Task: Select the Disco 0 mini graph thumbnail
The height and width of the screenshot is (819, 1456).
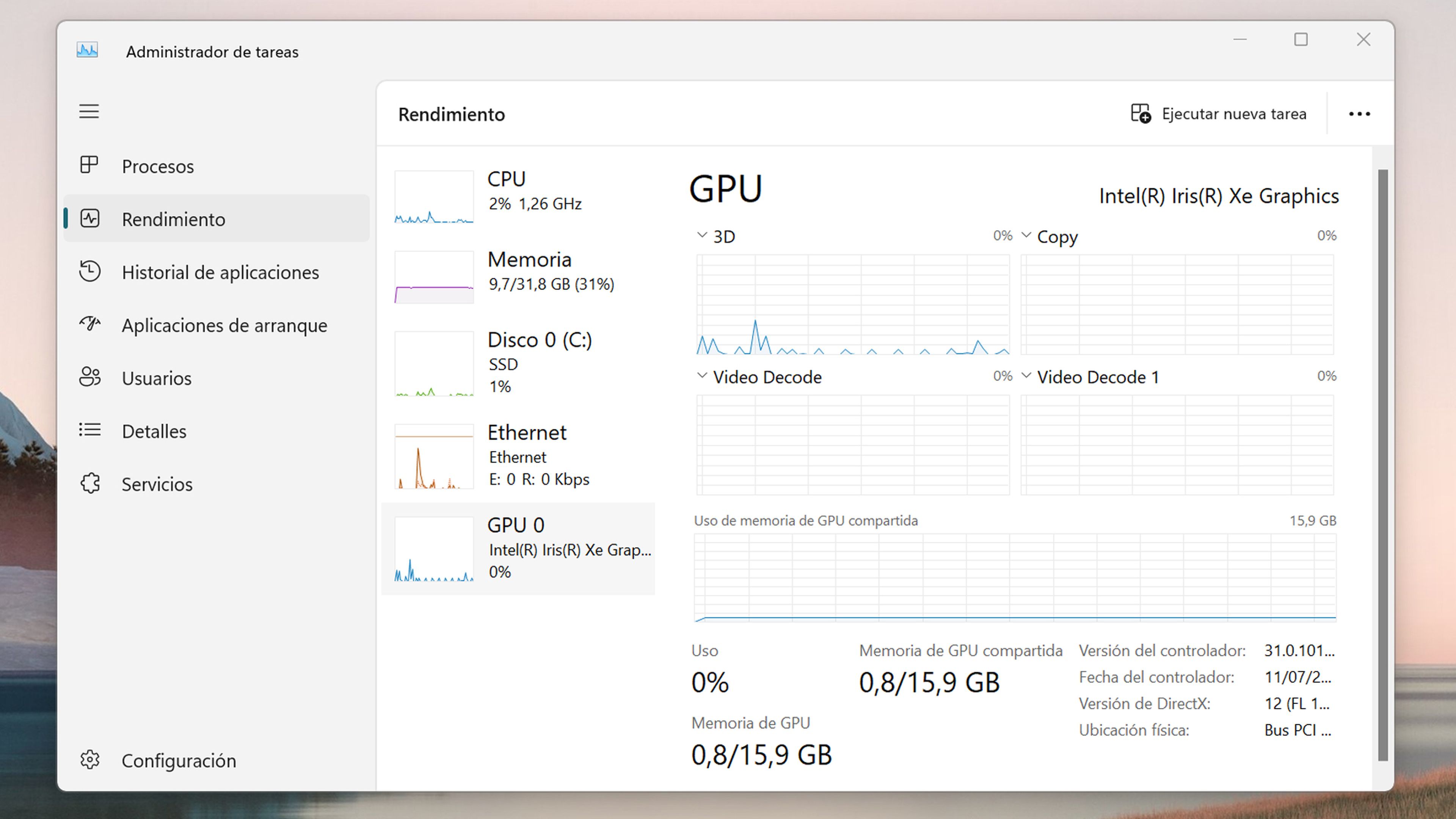Action: coord(433,364)
